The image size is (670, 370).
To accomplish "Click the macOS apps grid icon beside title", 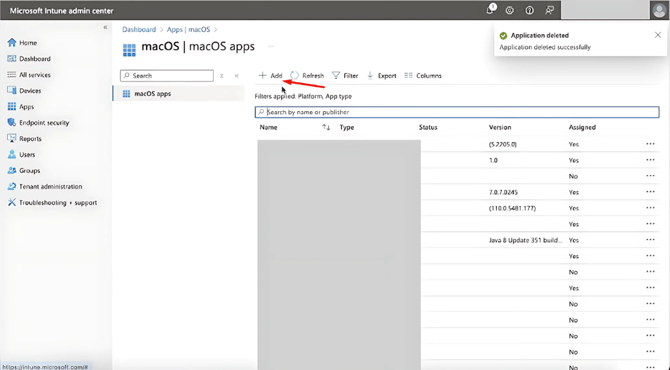I will click(129, 50).
